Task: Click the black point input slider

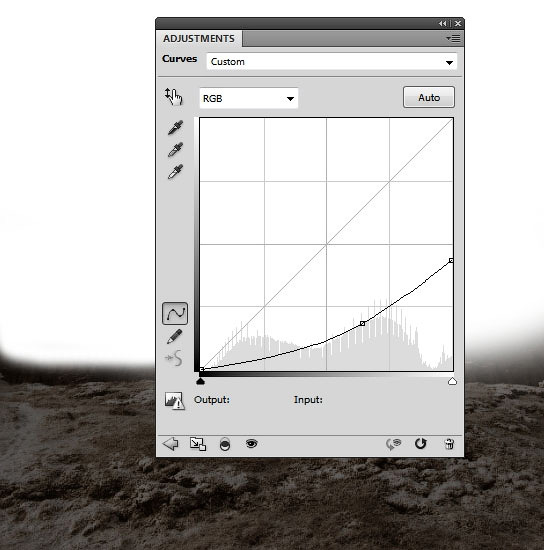Action: click(200, 381)
